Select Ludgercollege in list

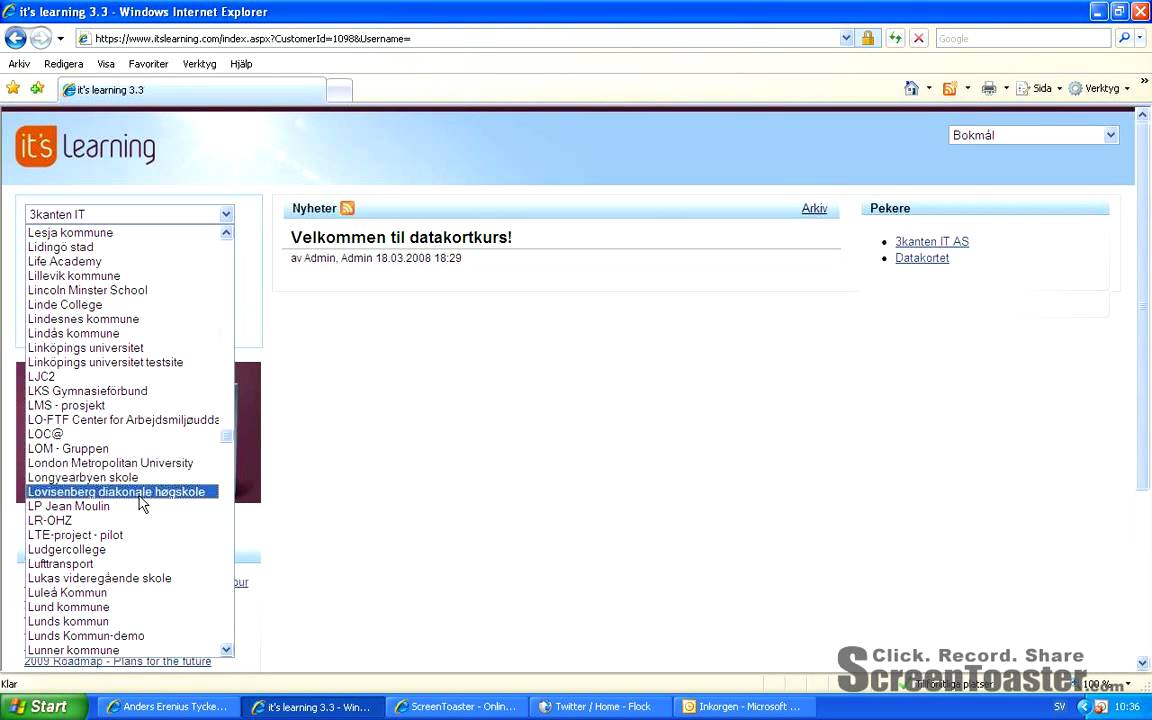coord(122,550)
